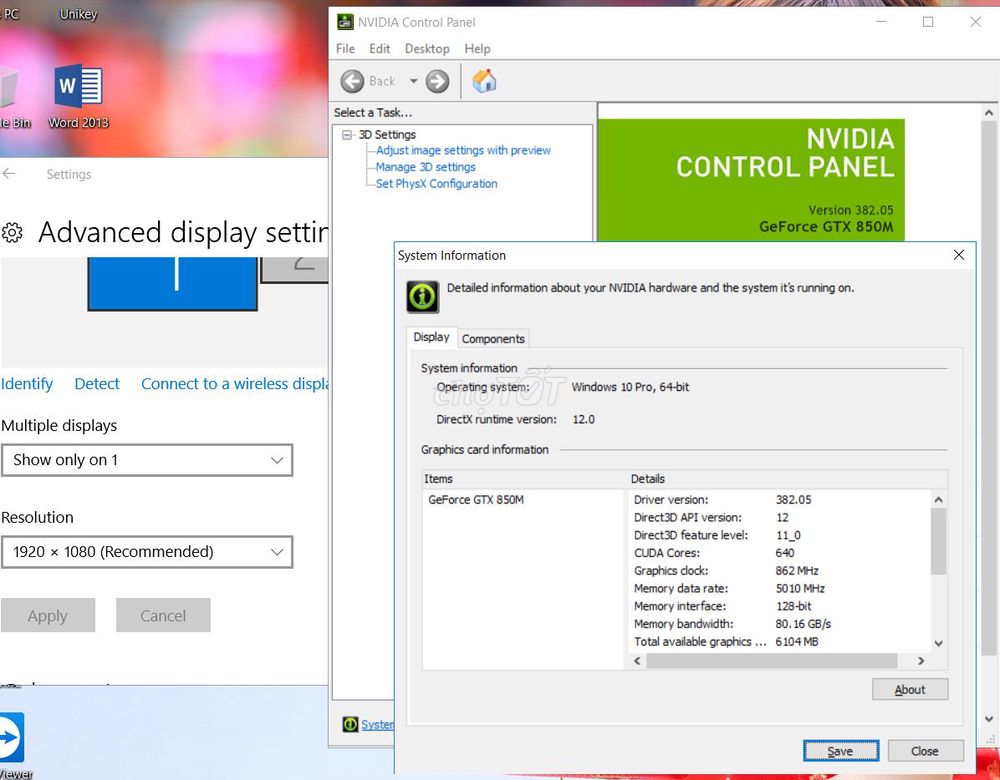This screenshot has width=1000, height=780.
Task: Open the Word 2013 desktop shortcut
Action: click(78, 96)
